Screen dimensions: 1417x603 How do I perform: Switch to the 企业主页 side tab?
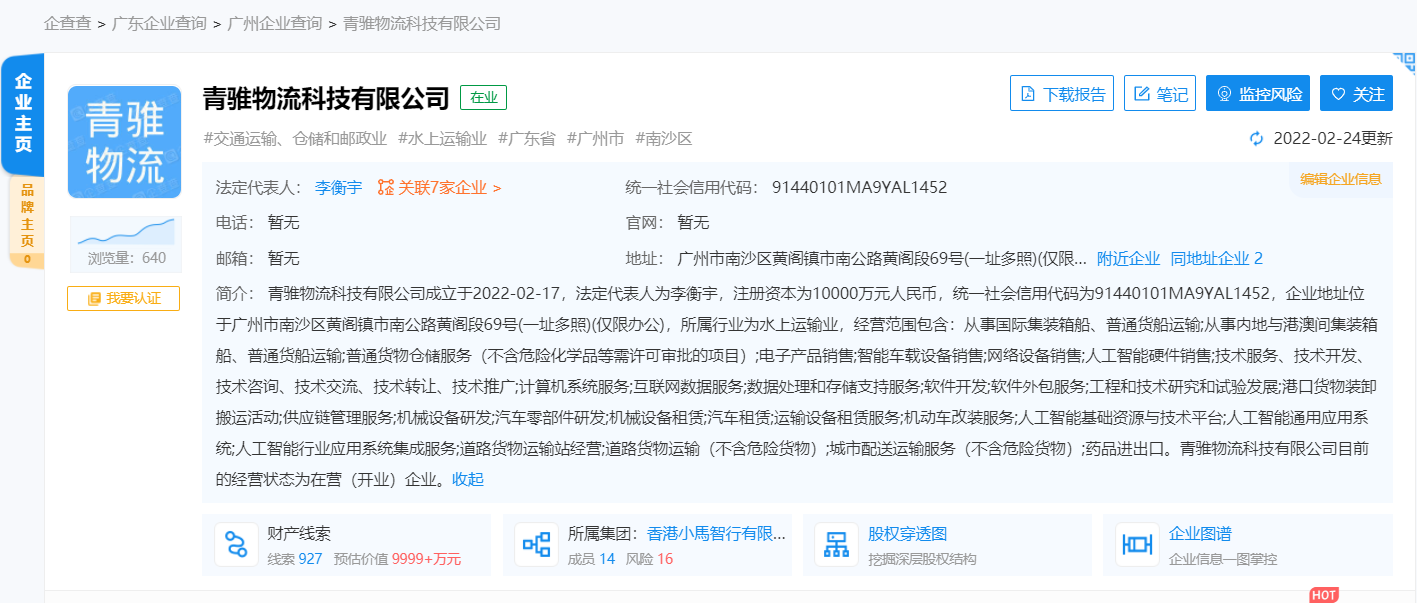click(23, 113)
